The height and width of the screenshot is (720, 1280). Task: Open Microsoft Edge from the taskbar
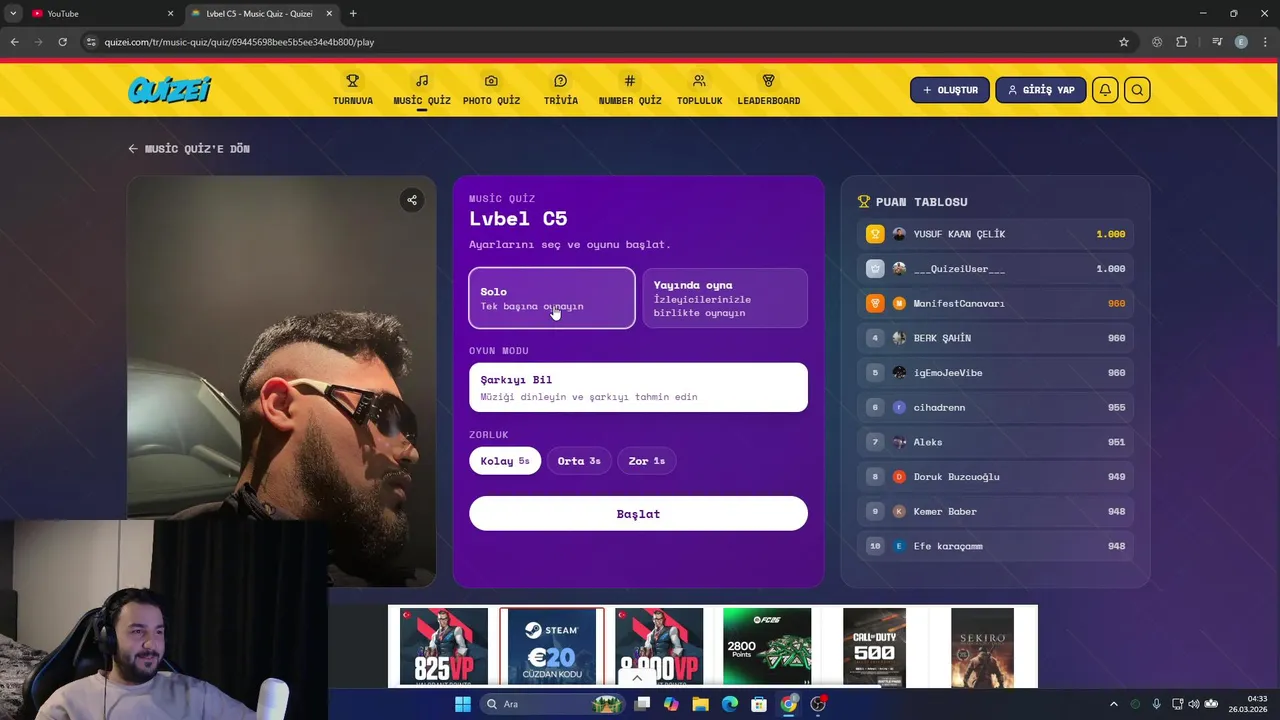pos(730,704)
